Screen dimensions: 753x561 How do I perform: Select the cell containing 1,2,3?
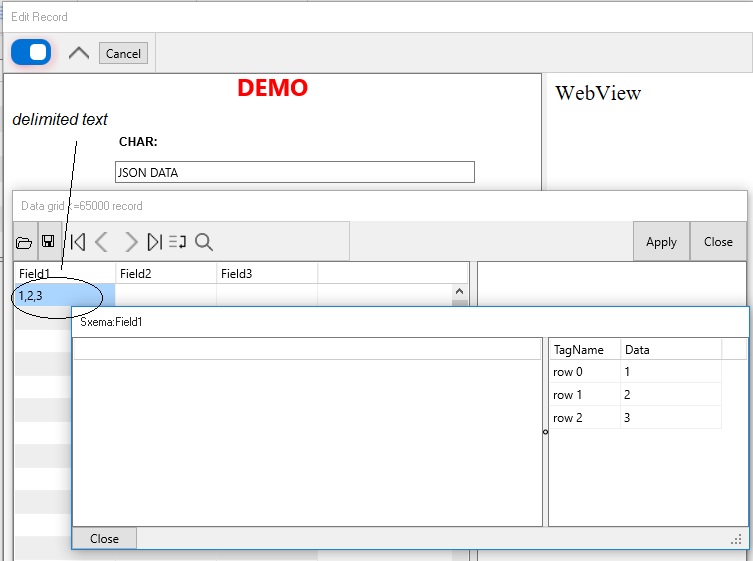click(65, 295)
